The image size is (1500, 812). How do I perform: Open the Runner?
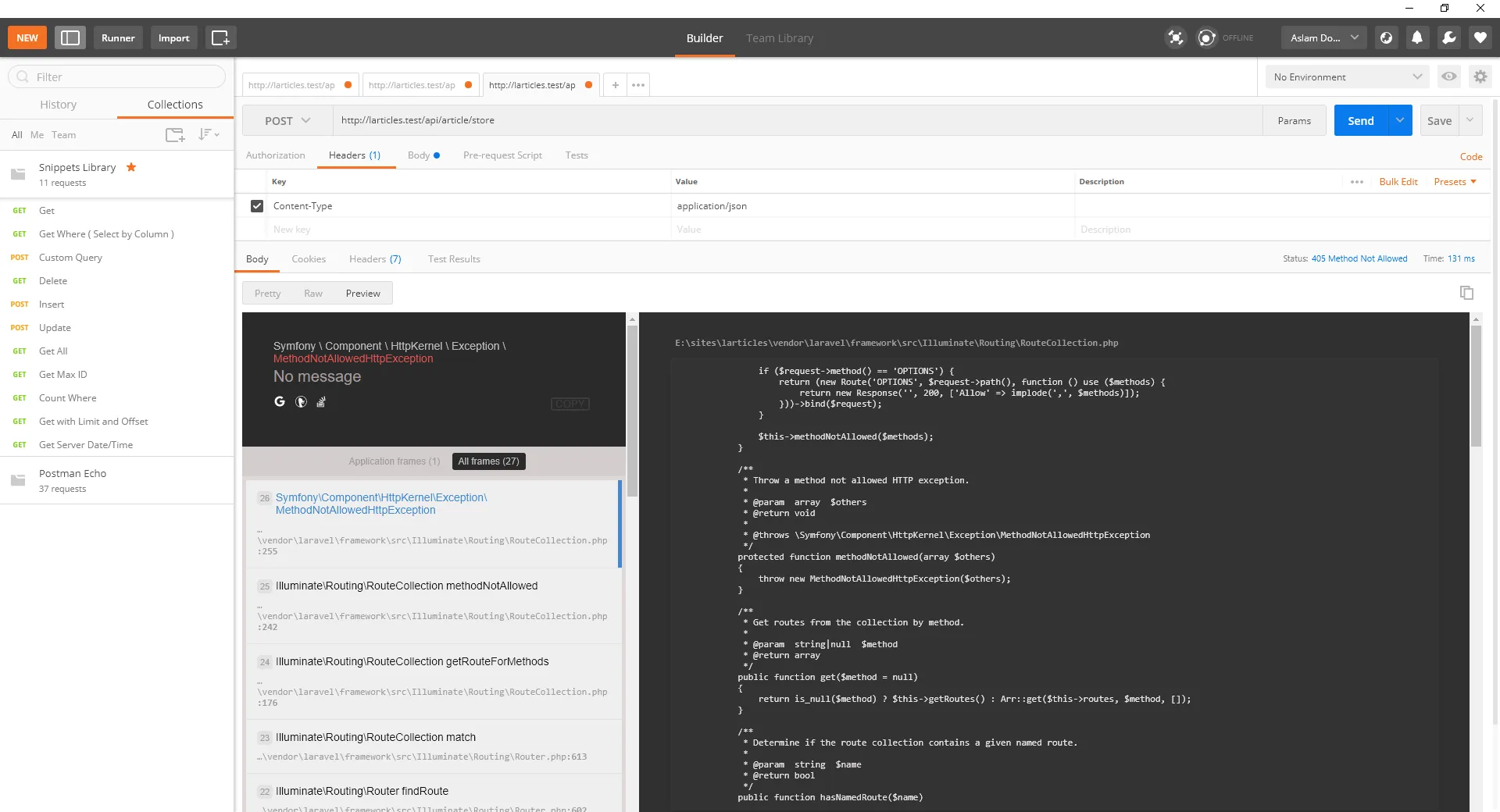(118, 37)
